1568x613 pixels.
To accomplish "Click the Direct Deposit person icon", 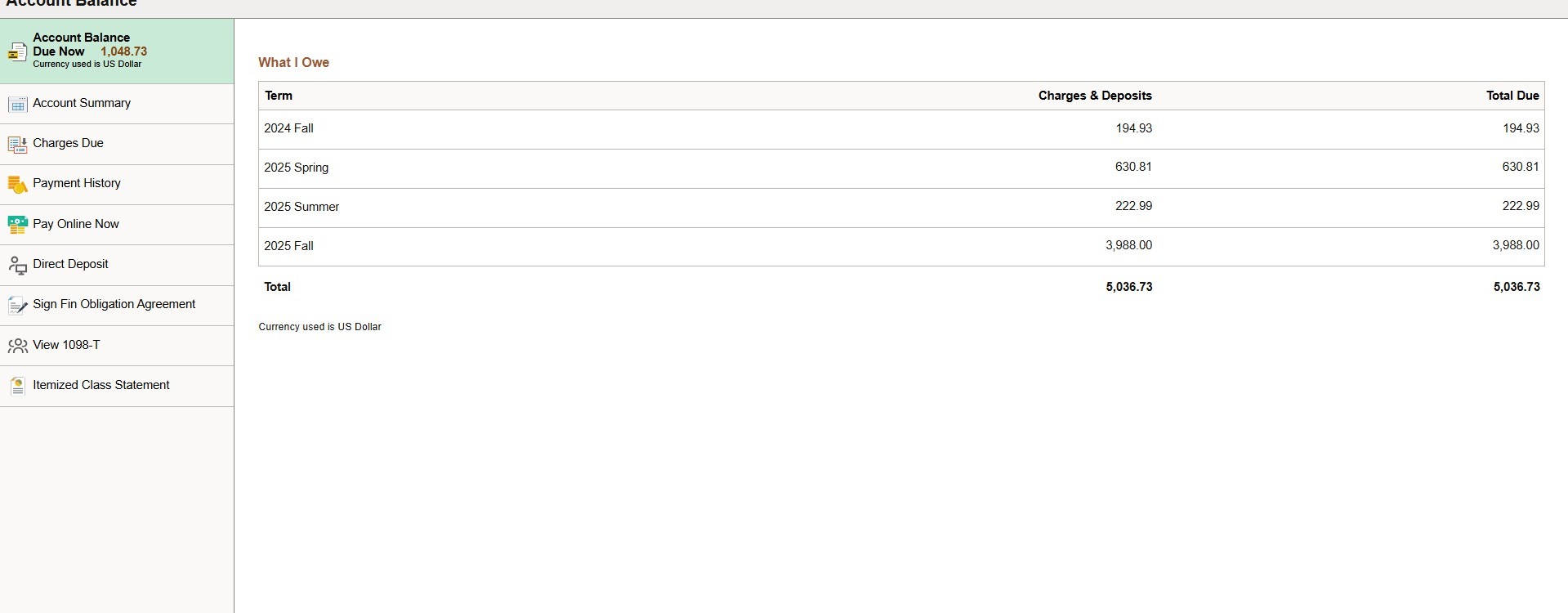I will click(x=17, y=265).
